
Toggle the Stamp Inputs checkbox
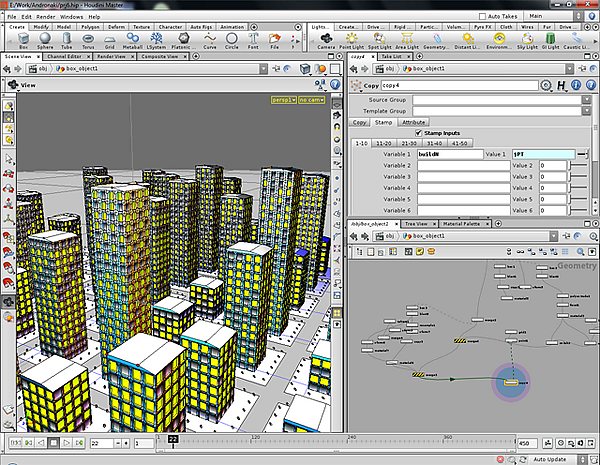[x=419, y=132]
